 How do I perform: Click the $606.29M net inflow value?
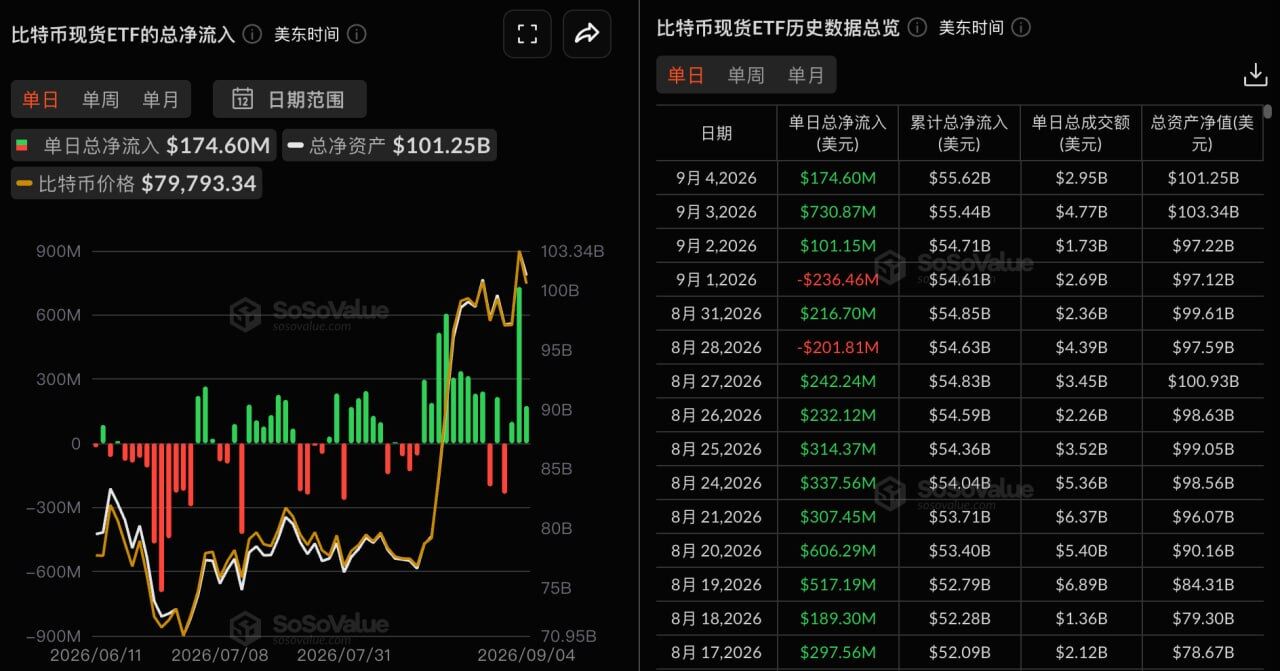tap(838, 551)
